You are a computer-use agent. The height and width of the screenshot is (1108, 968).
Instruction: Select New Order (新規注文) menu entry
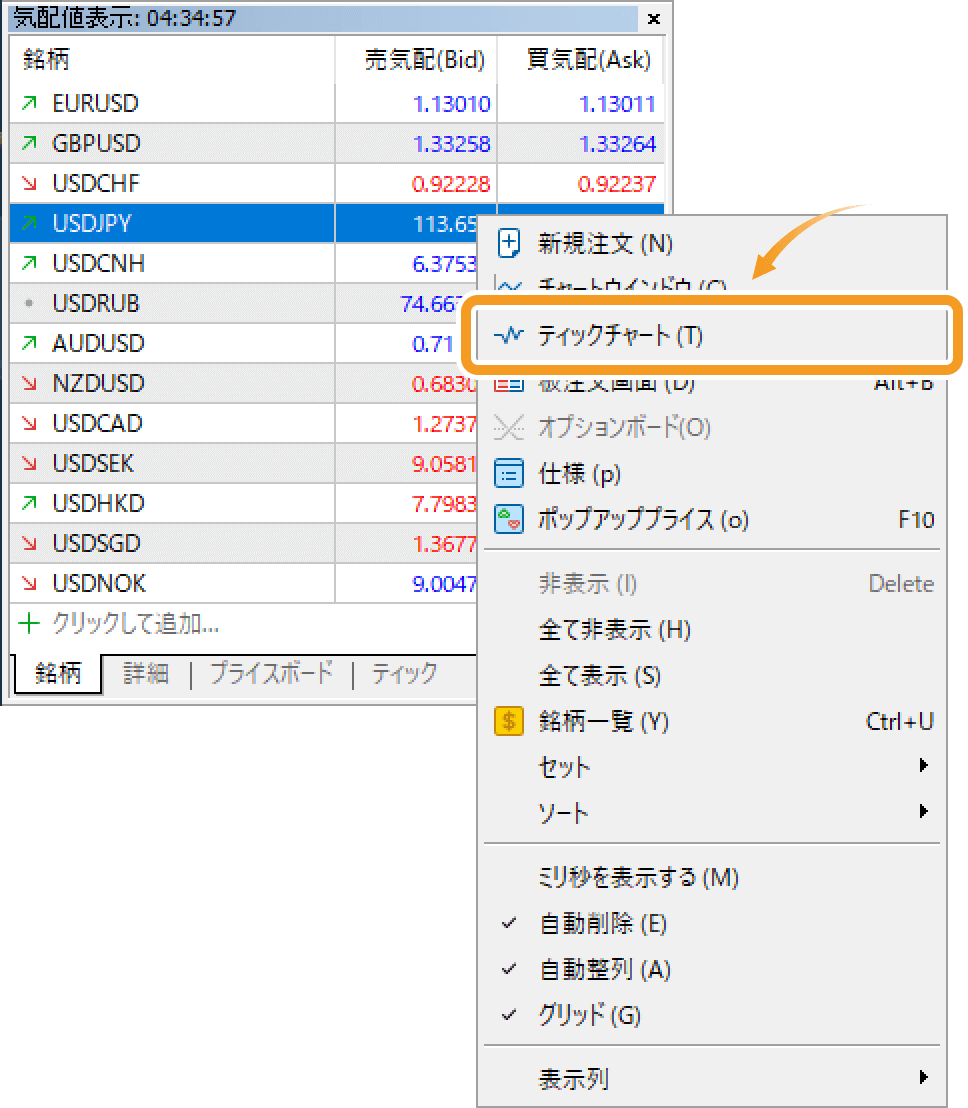(x=712, y=243)
